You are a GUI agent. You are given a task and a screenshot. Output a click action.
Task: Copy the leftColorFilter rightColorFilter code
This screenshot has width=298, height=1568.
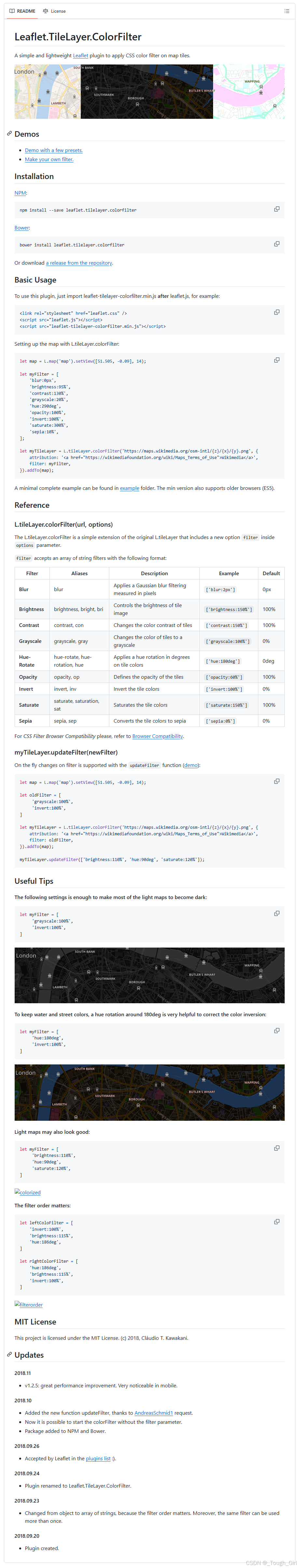pyautogui.click(x=277, y=1222)
